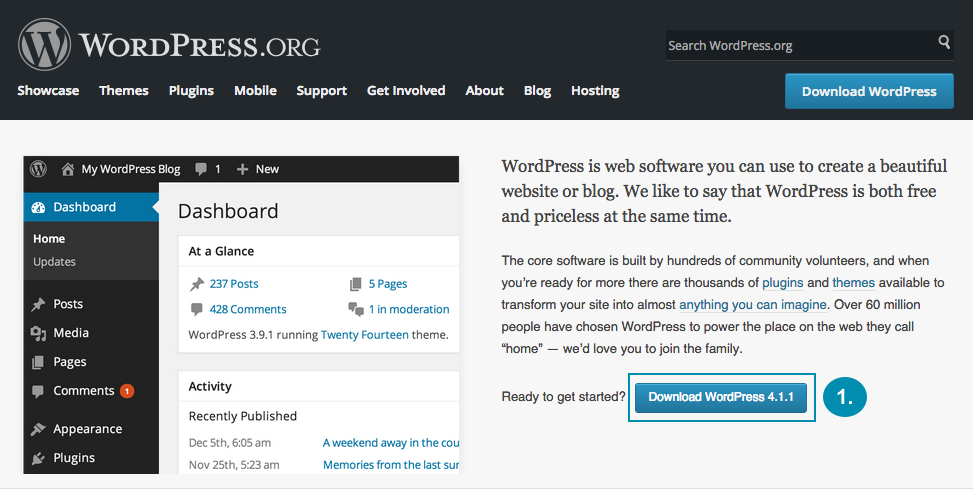Click the Media icon in the sidebar
Screen dimensions: 973x490
[38, 333]
